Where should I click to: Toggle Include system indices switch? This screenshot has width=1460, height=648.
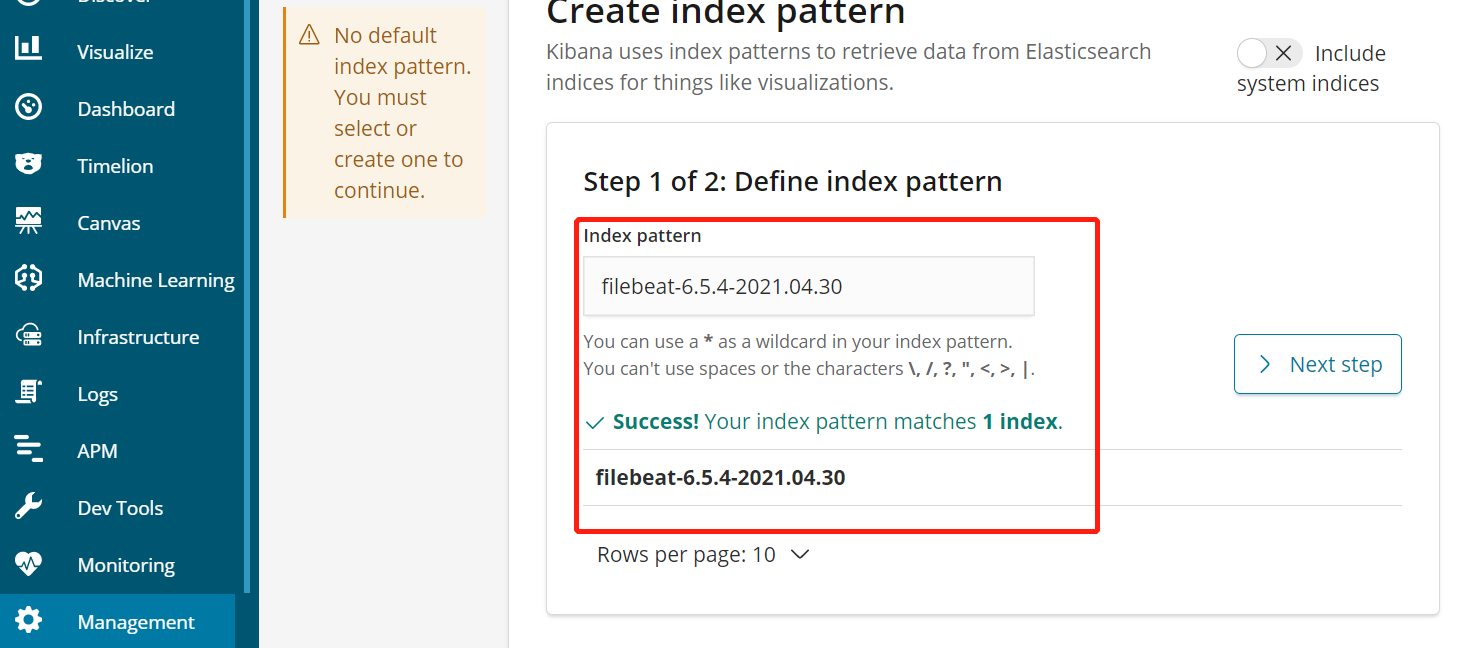click(1269, 53)
